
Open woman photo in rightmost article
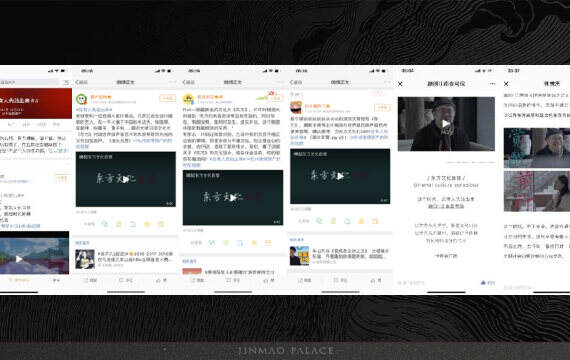coord(537,191)
